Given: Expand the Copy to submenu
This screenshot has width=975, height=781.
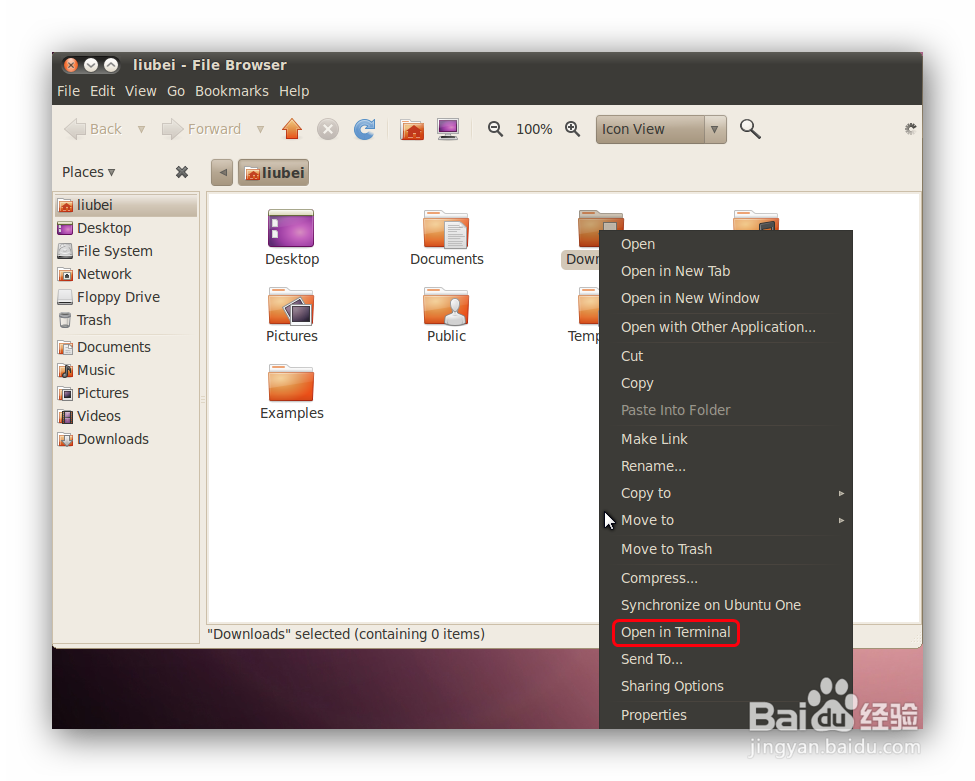Looking at the screenshot, I should 726,493.
